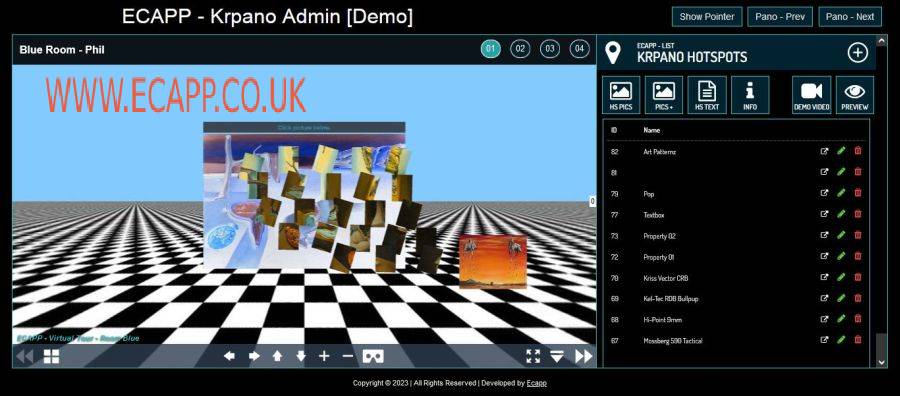
Task: Click the INFO icon button
Action: 750,95
